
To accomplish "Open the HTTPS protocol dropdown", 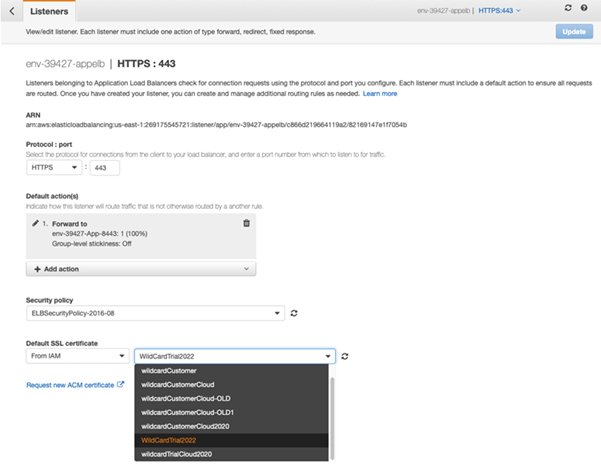I will pyautogui.click(x=55, y=167).
